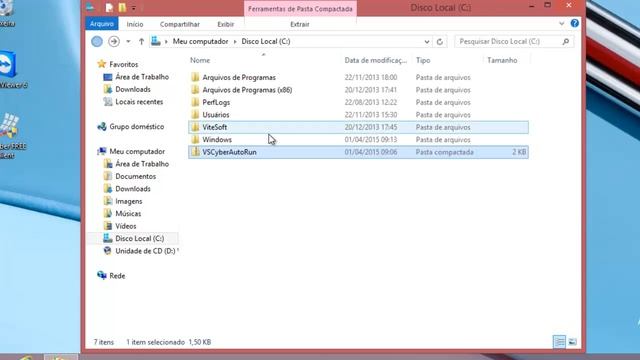The width and height of the screenshot is (640, 360).
Task: Open Favoritos in the navigation pane
Action: 123,64
